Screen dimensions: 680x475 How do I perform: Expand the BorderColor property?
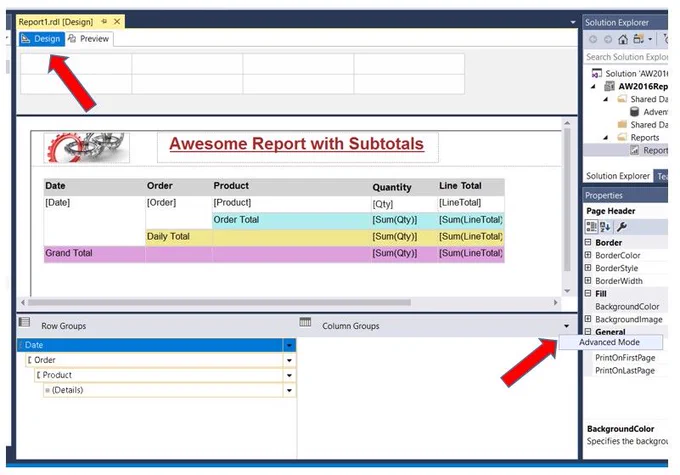tap(588, 255)
